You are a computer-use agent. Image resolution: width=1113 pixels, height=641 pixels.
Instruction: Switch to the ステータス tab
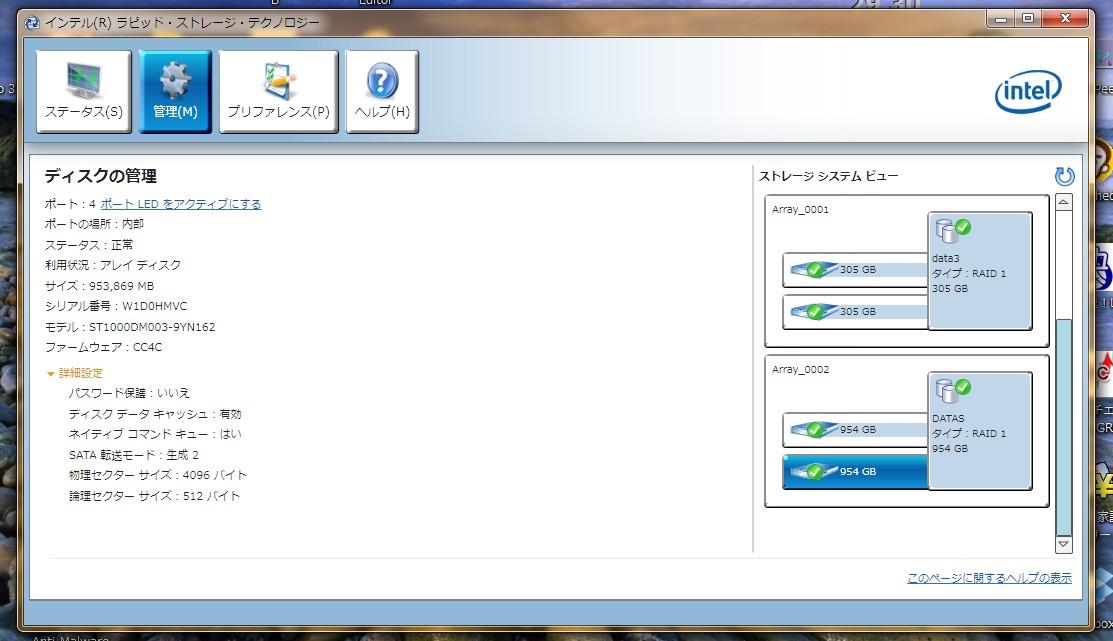point(83,88)
